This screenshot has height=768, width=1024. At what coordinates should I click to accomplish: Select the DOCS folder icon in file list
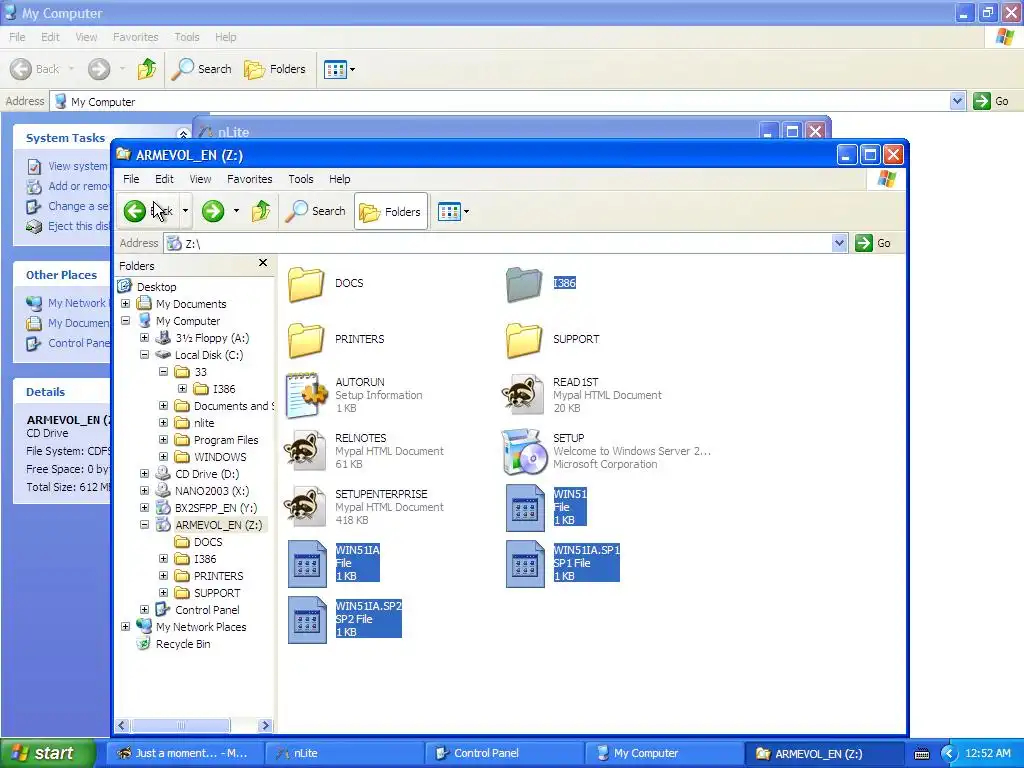(306, 283)
